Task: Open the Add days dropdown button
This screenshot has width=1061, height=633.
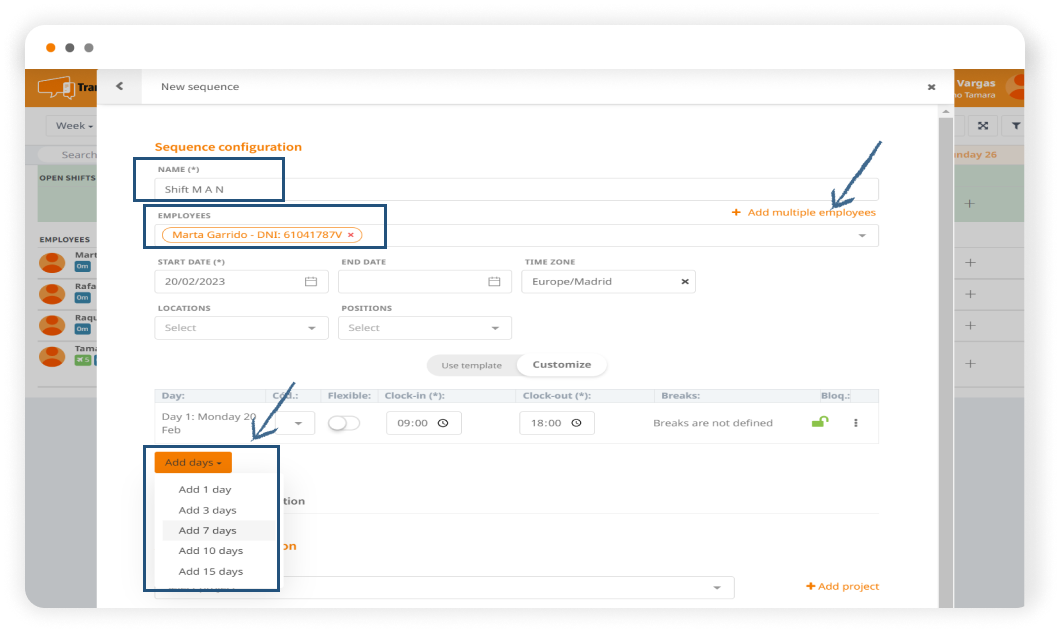Action: pyautogui.click(x=193, y=462)
